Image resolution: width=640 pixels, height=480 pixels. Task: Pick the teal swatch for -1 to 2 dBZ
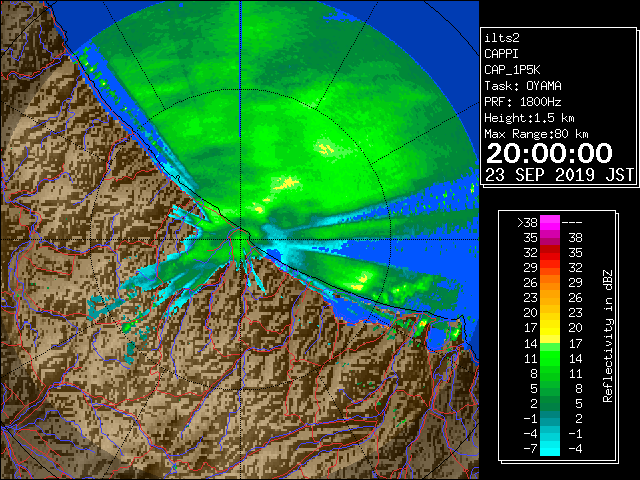[x=550, y=418]
